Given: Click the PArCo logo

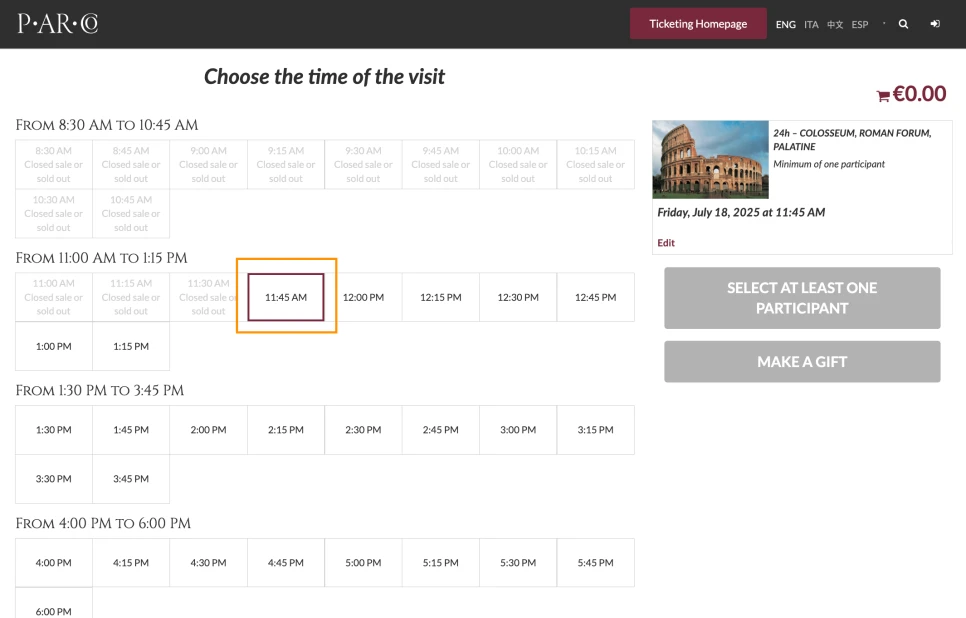Looking at the screenshot, I should pos(57,23).
